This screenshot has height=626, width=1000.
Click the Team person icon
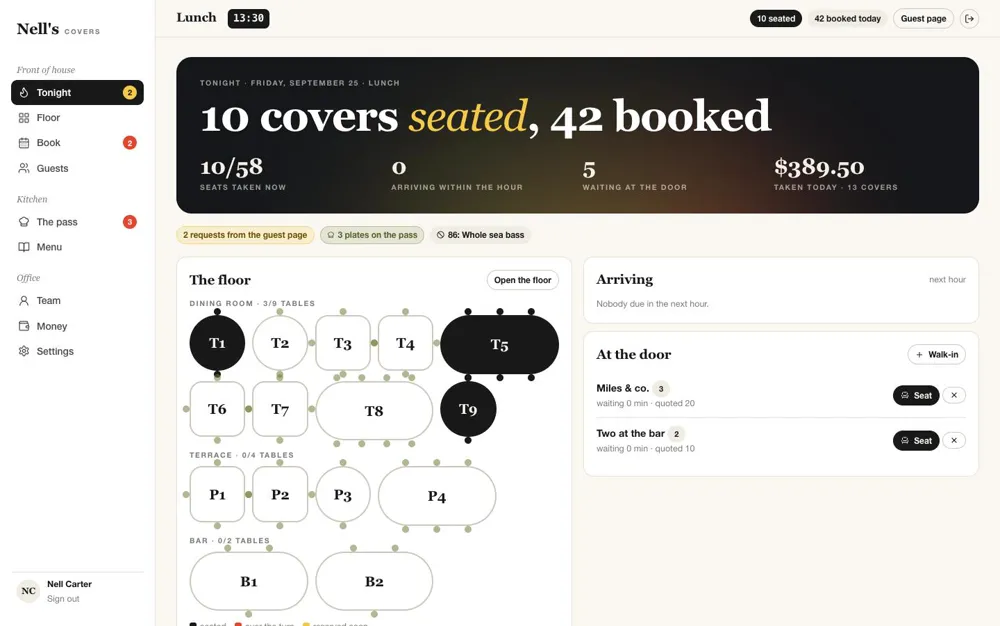click(x=24, y=301)
